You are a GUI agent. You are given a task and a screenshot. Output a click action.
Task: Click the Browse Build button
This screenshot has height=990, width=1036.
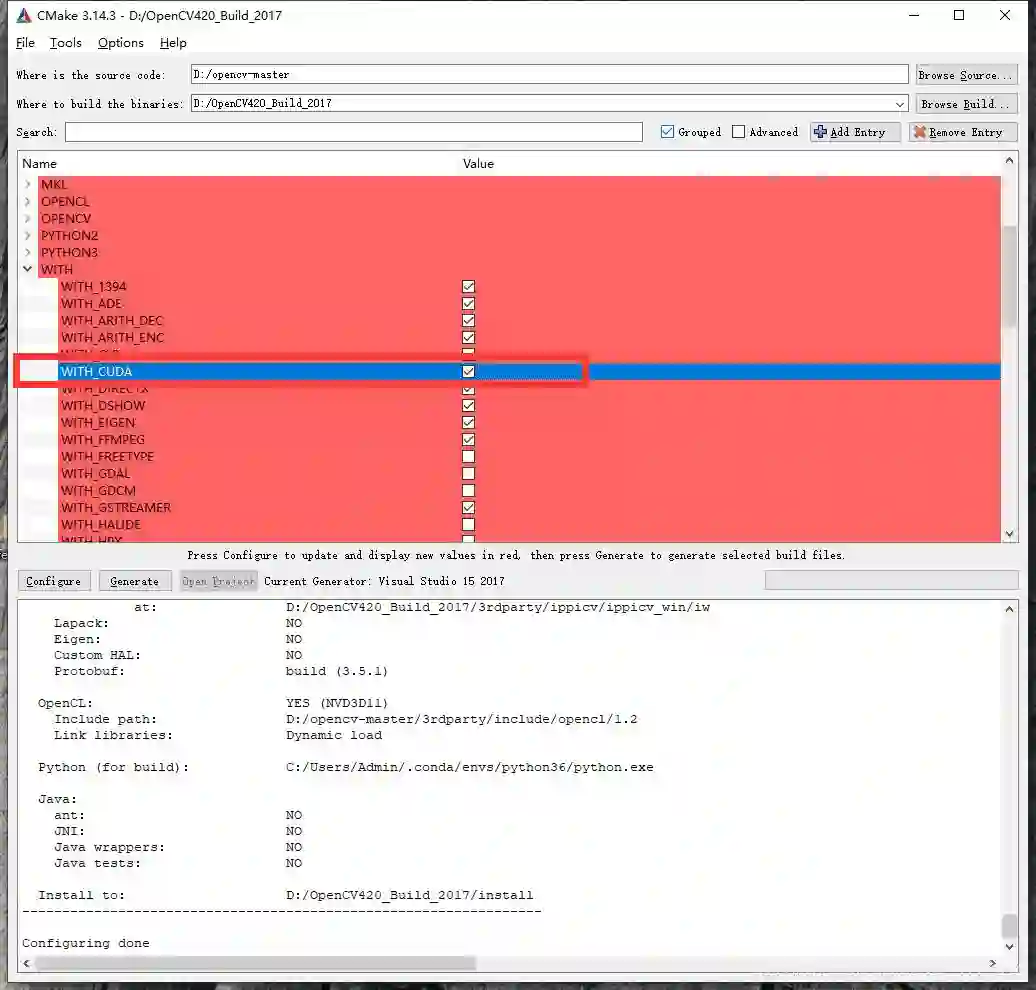966,104
